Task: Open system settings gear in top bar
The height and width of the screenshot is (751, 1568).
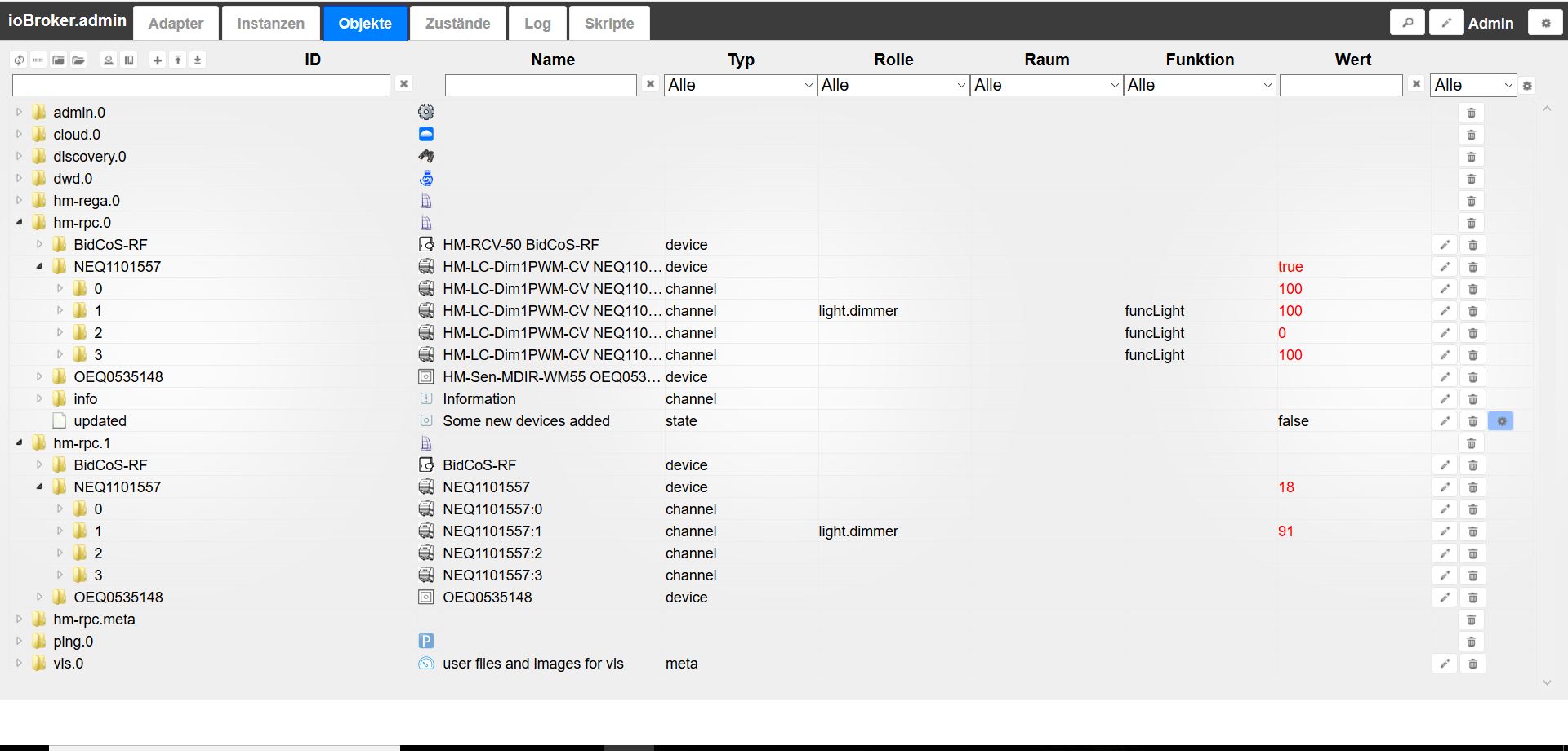Action: pos(1545,23)
